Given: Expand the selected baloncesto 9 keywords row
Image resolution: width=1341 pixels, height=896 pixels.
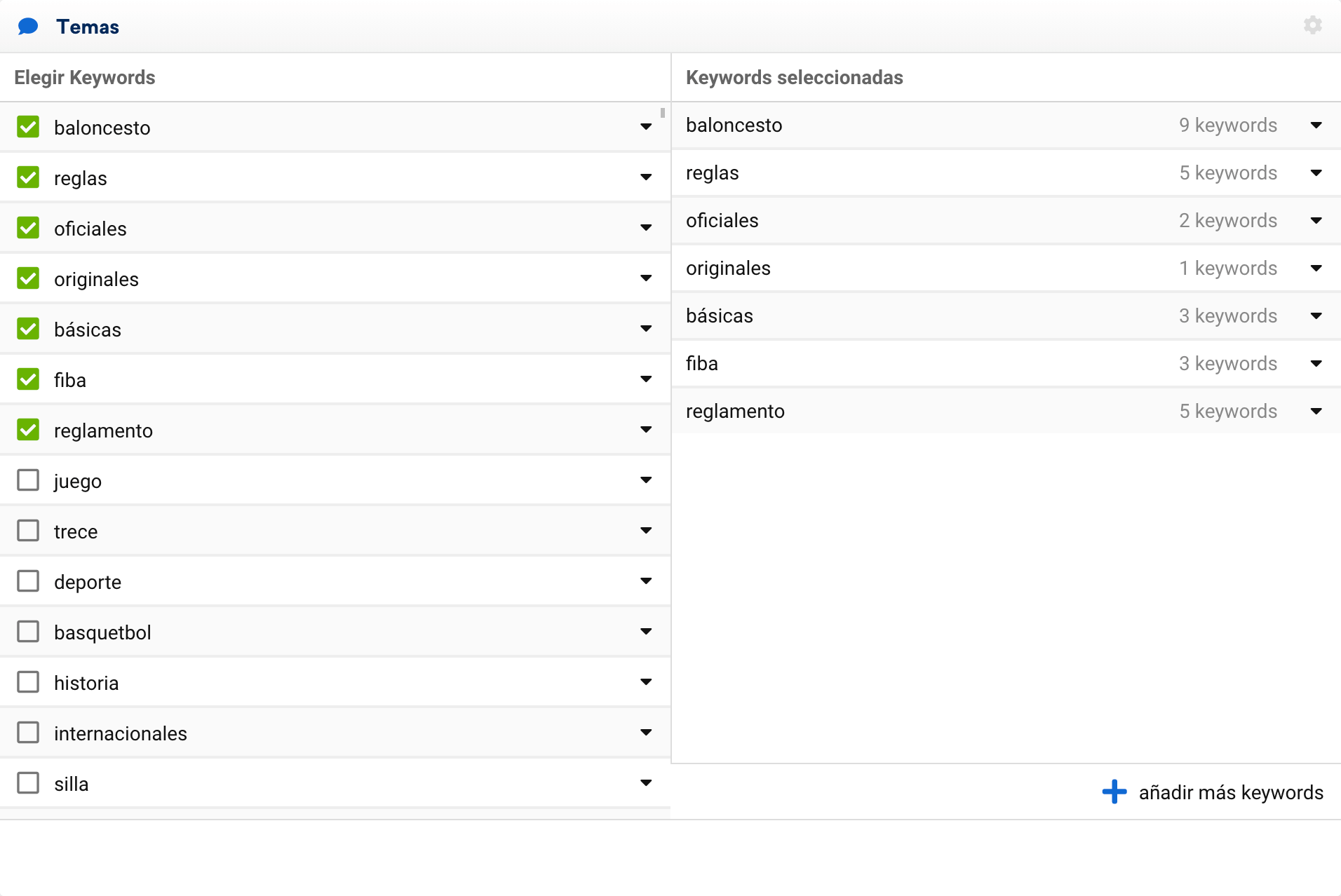Looking at the screenshot, I should click(1316, 125).
